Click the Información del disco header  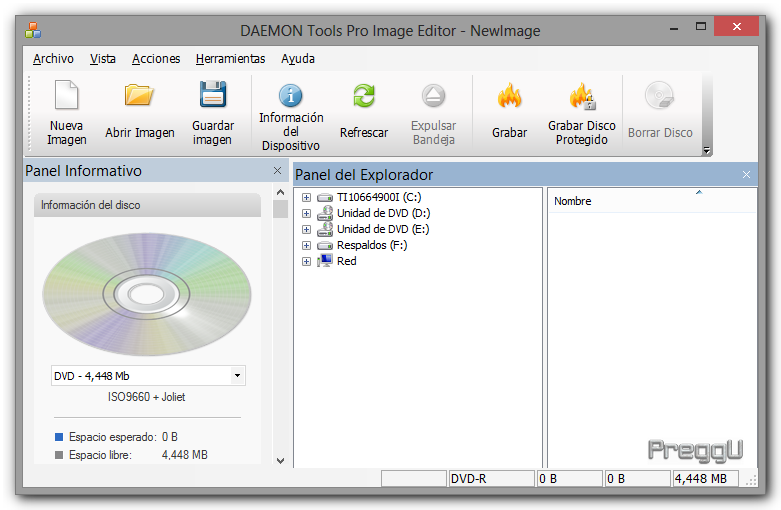point(147,205)
